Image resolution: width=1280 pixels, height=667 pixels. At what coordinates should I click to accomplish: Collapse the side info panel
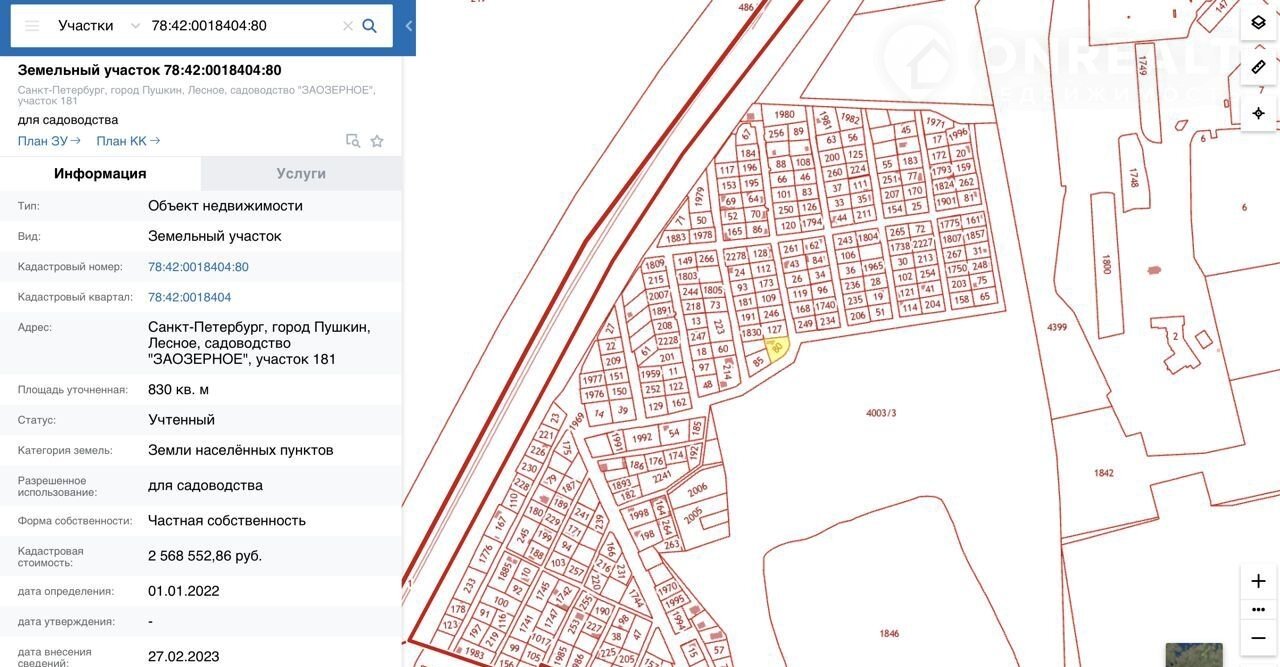[408, 27]
